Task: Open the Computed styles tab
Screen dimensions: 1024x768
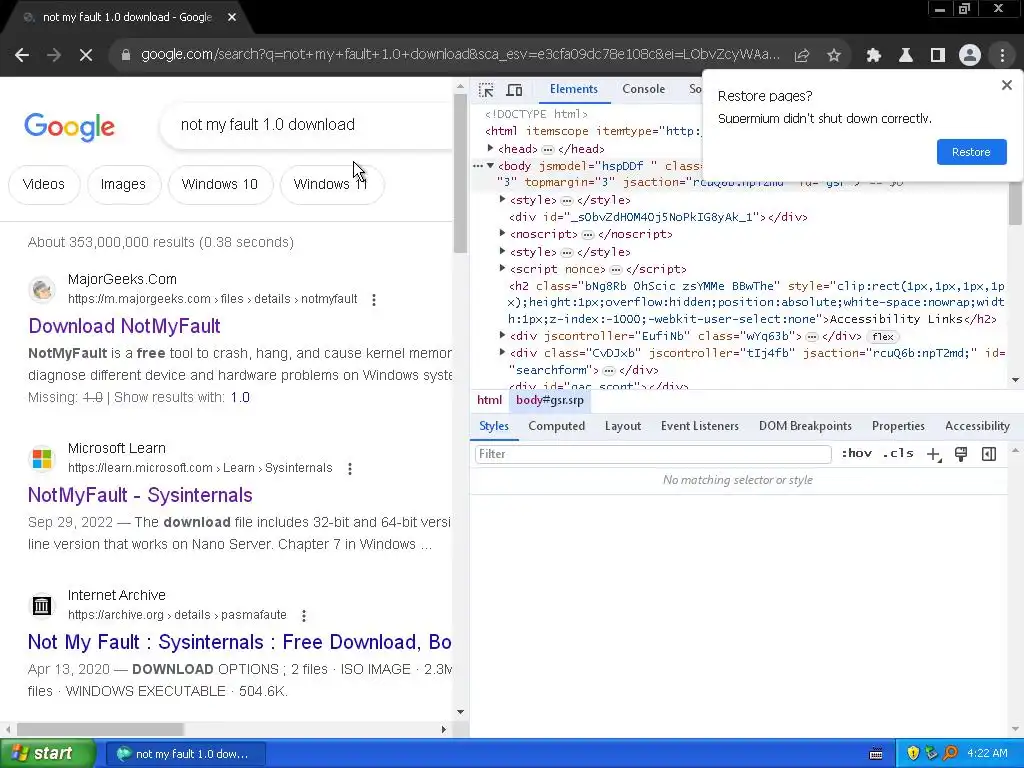Action: click(x=556, y=426)
